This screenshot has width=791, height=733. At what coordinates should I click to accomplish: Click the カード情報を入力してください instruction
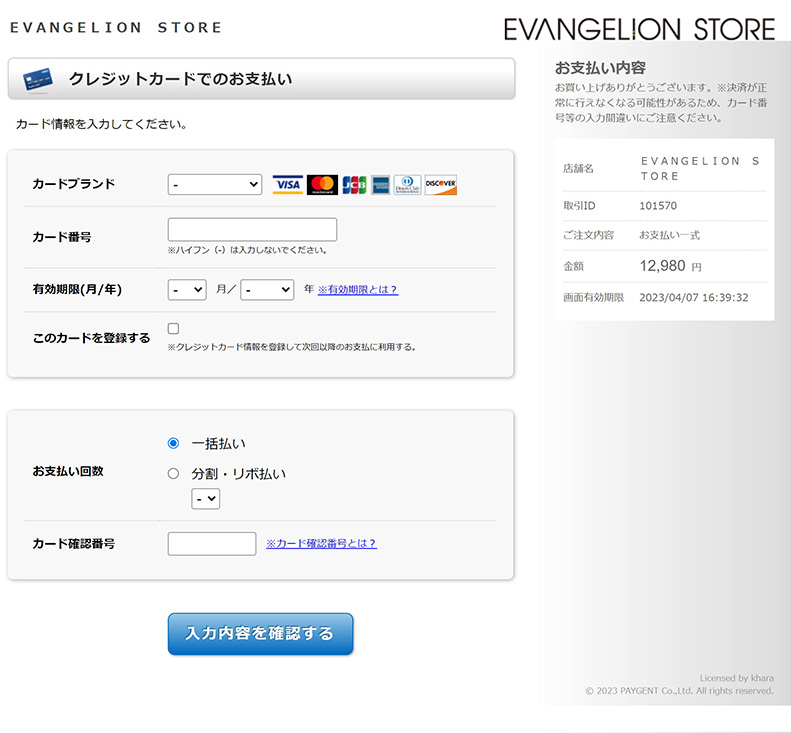coord(101,124)
